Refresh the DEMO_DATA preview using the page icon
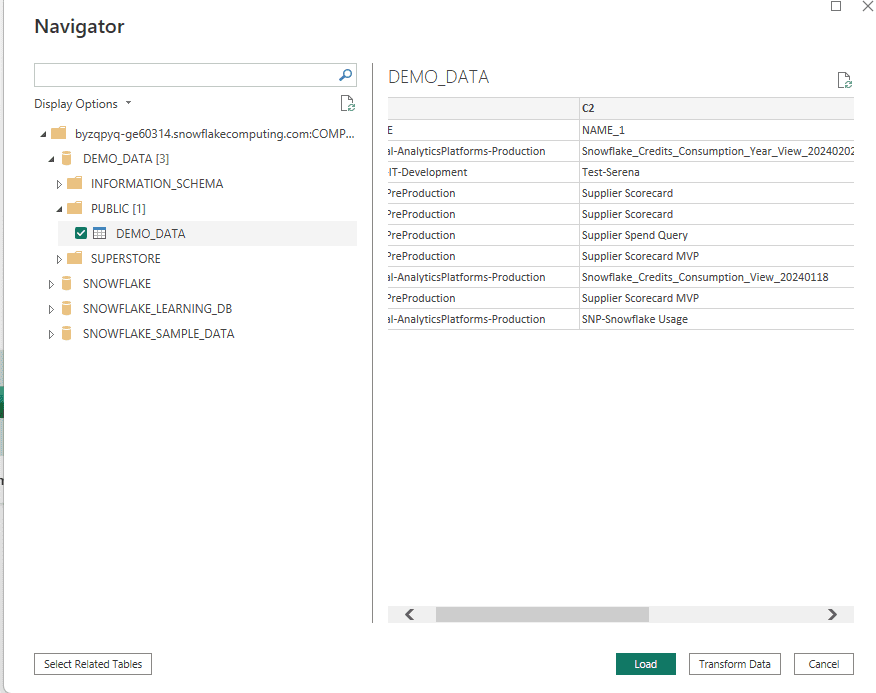The width and height of the screenshot is (876, 693). tap(844, 80)
